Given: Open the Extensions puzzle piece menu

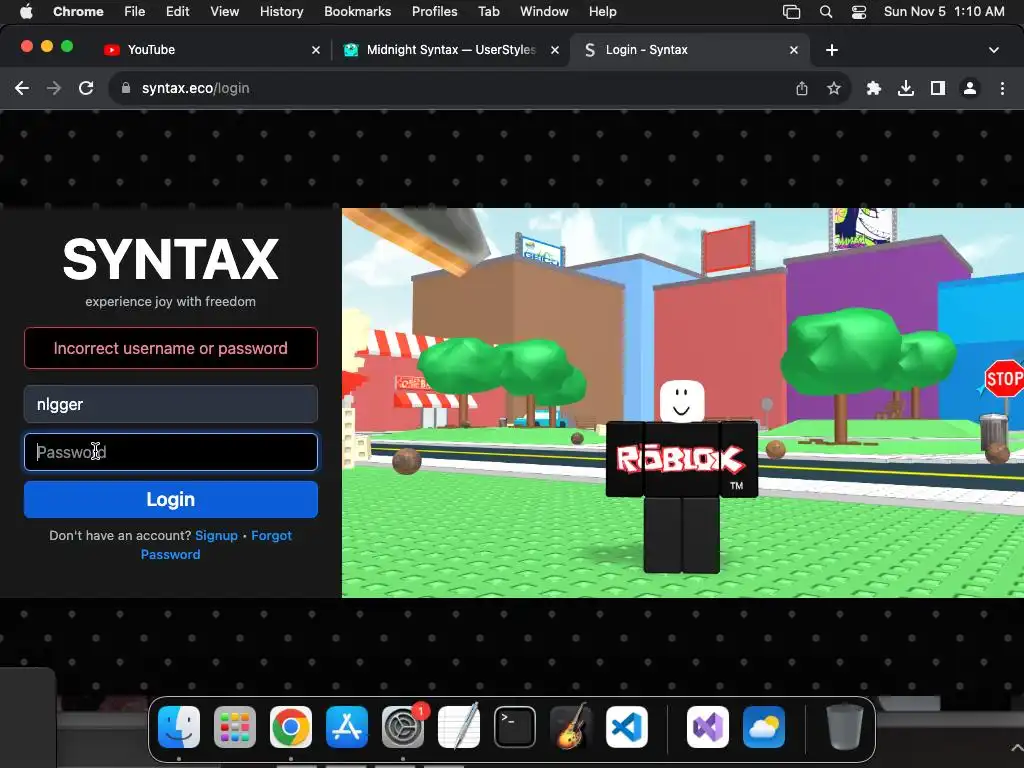Looking at the screenshot, I should [873, 88].
